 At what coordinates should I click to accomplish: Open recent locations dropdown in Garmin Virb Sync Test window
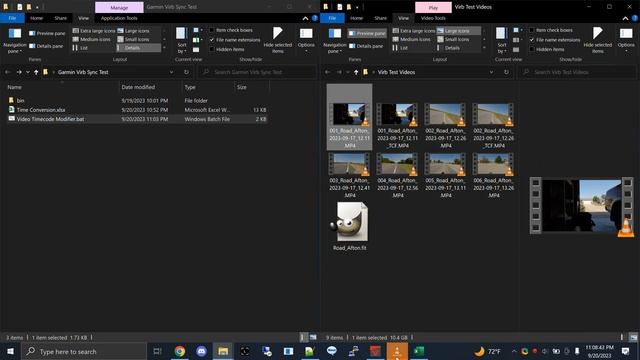coord(28,72)
